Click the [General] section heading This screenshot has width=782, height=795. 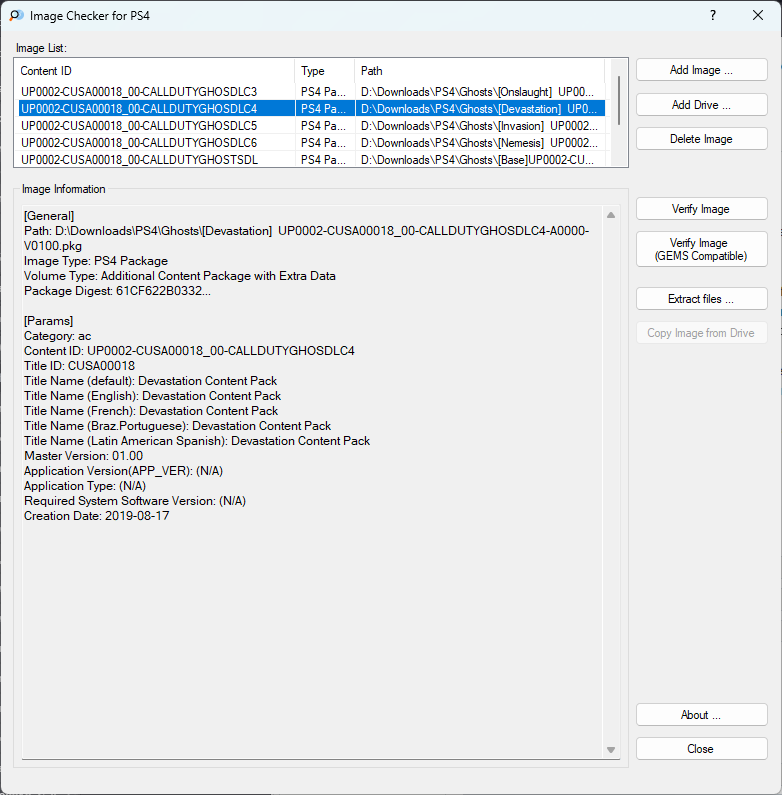[49, 216]
